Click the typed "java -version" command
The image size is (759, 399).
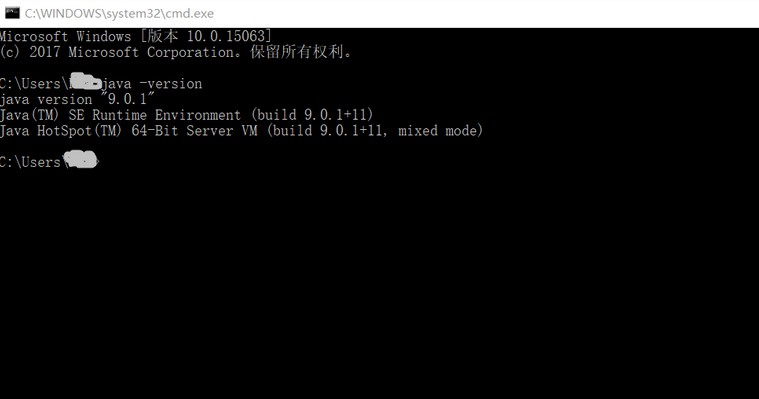(152, 83)
